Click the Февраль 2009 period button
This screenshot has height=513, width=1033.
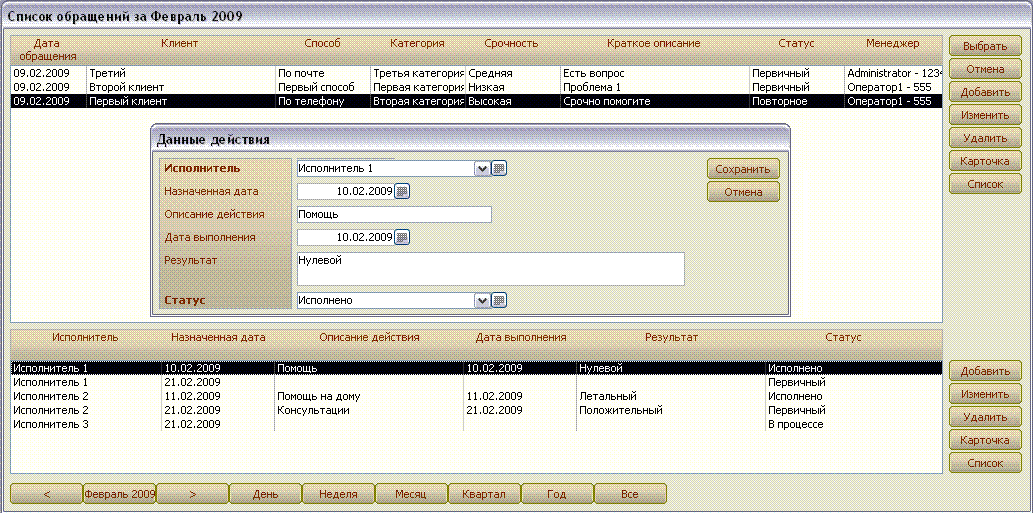tap(119, 494)
